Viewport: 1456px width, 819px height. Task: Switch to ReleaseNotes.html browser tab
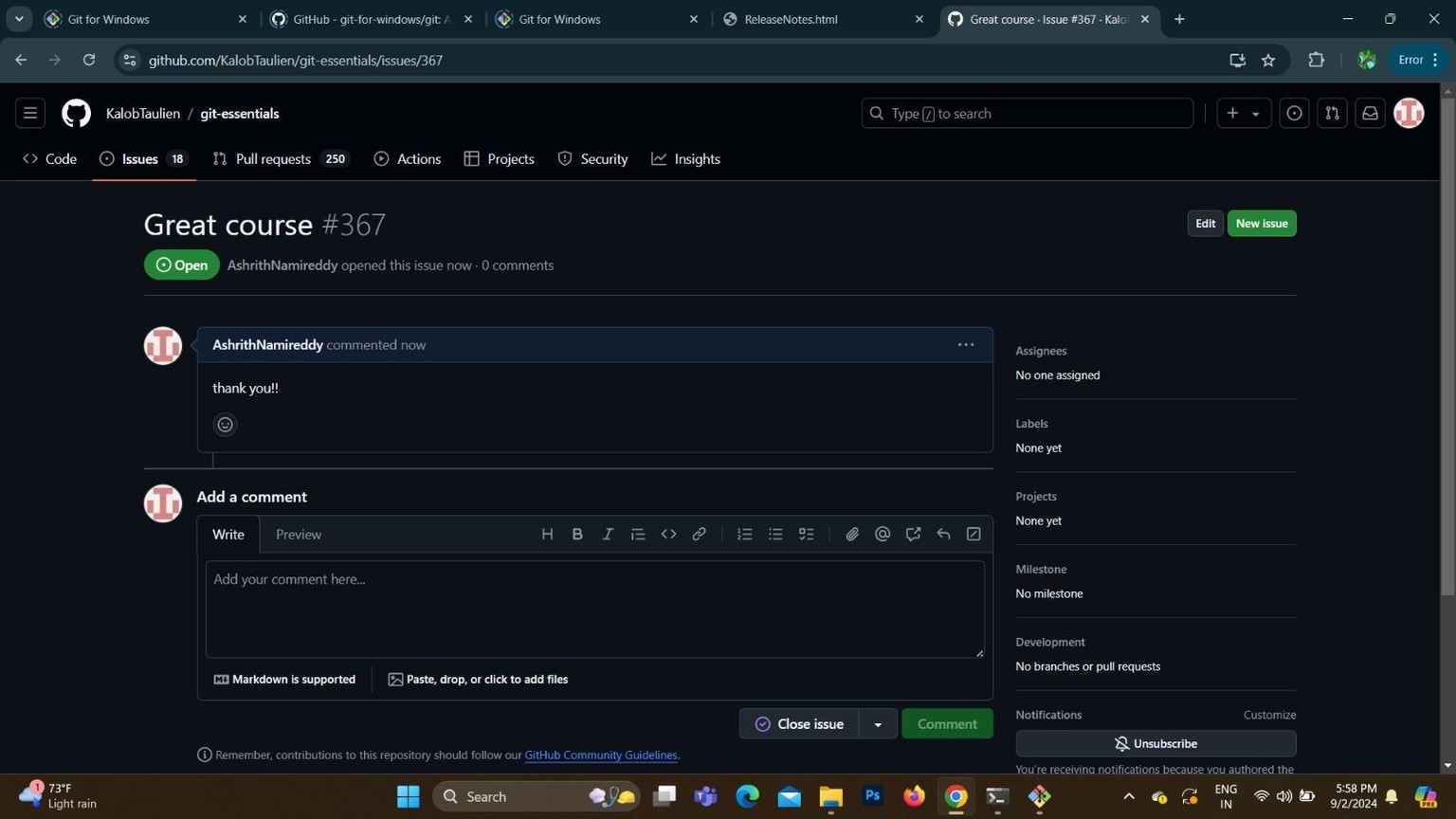[x=824, y=19]
